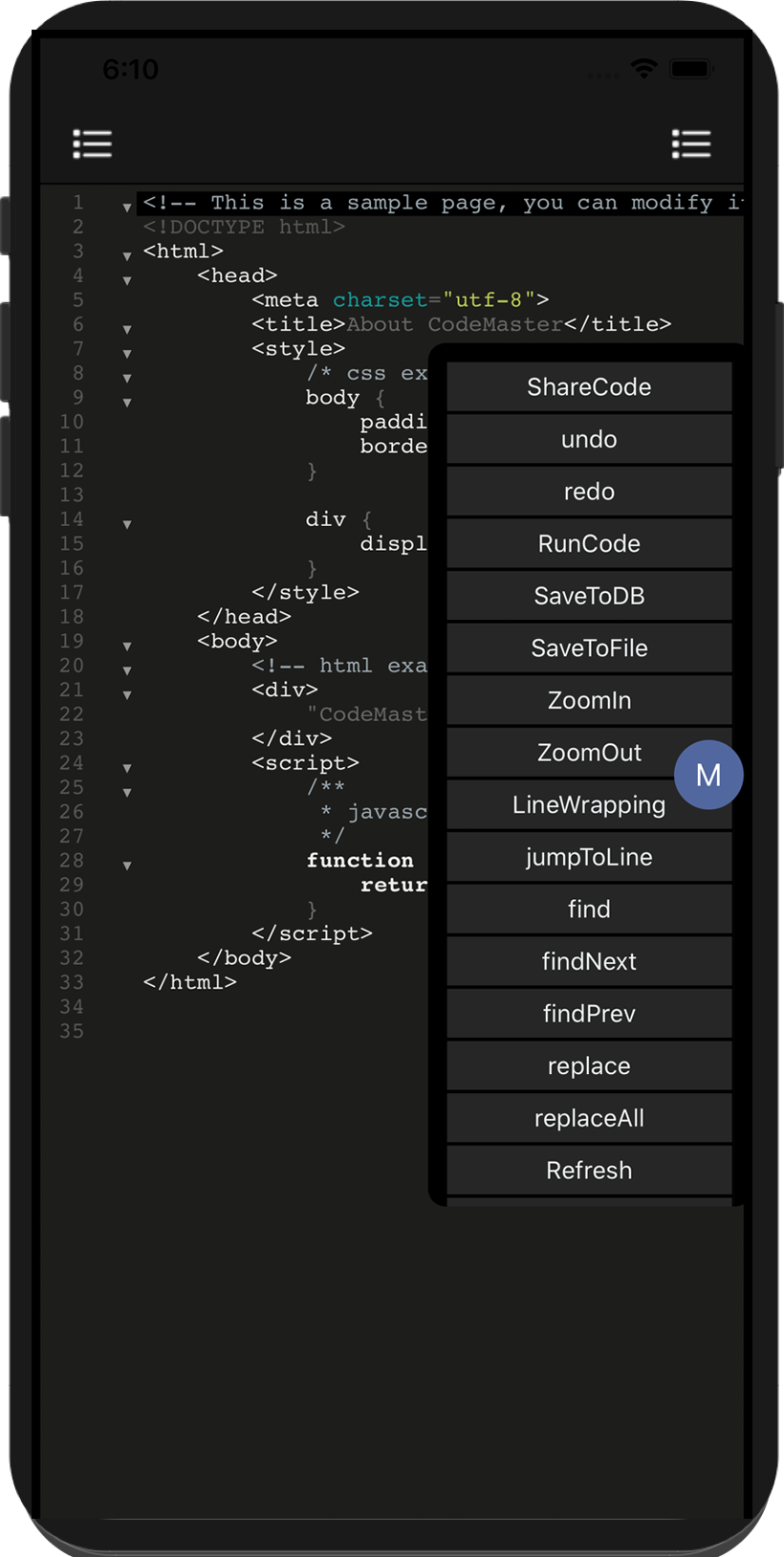This screenshot has width=784, height=1557.
Task: Tap the round blue M avatar button
Action: pos(708,775)
